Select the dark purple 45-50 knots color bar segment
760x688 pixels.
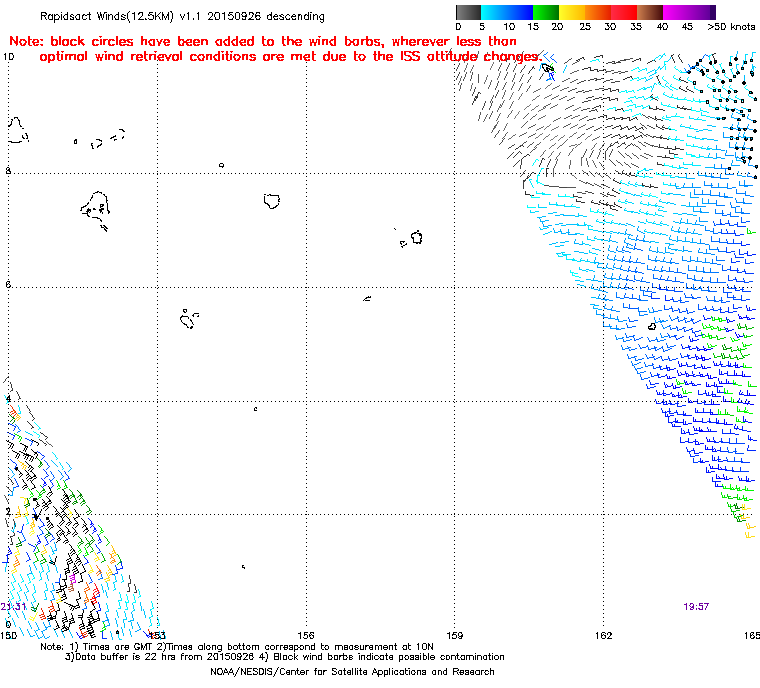(x=702, y=12)
